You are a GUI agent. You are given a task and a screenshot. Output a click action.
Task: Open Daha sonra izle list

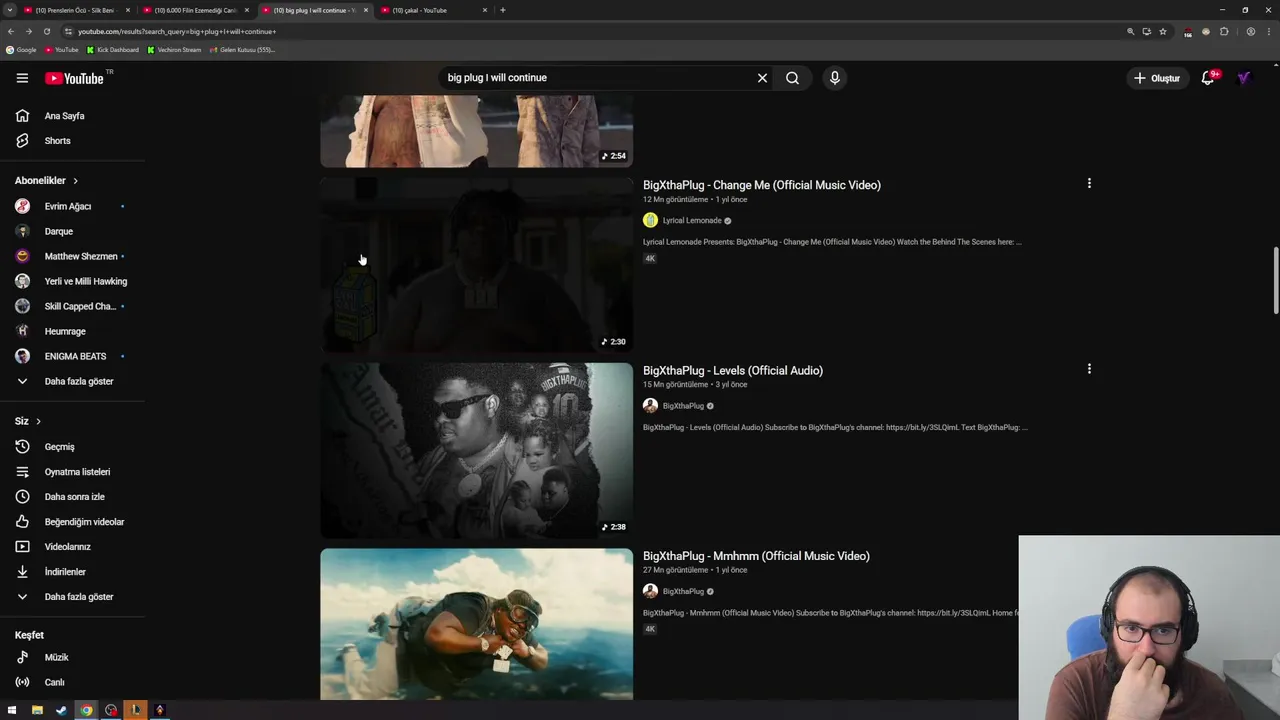click(72, 497)
